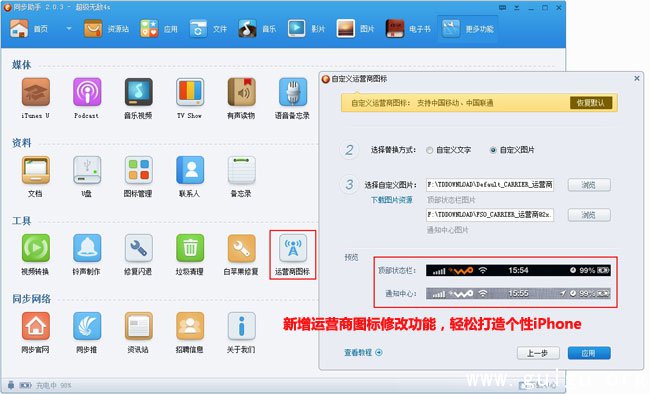Open the U盘 USB disk icon

(87, 170)
